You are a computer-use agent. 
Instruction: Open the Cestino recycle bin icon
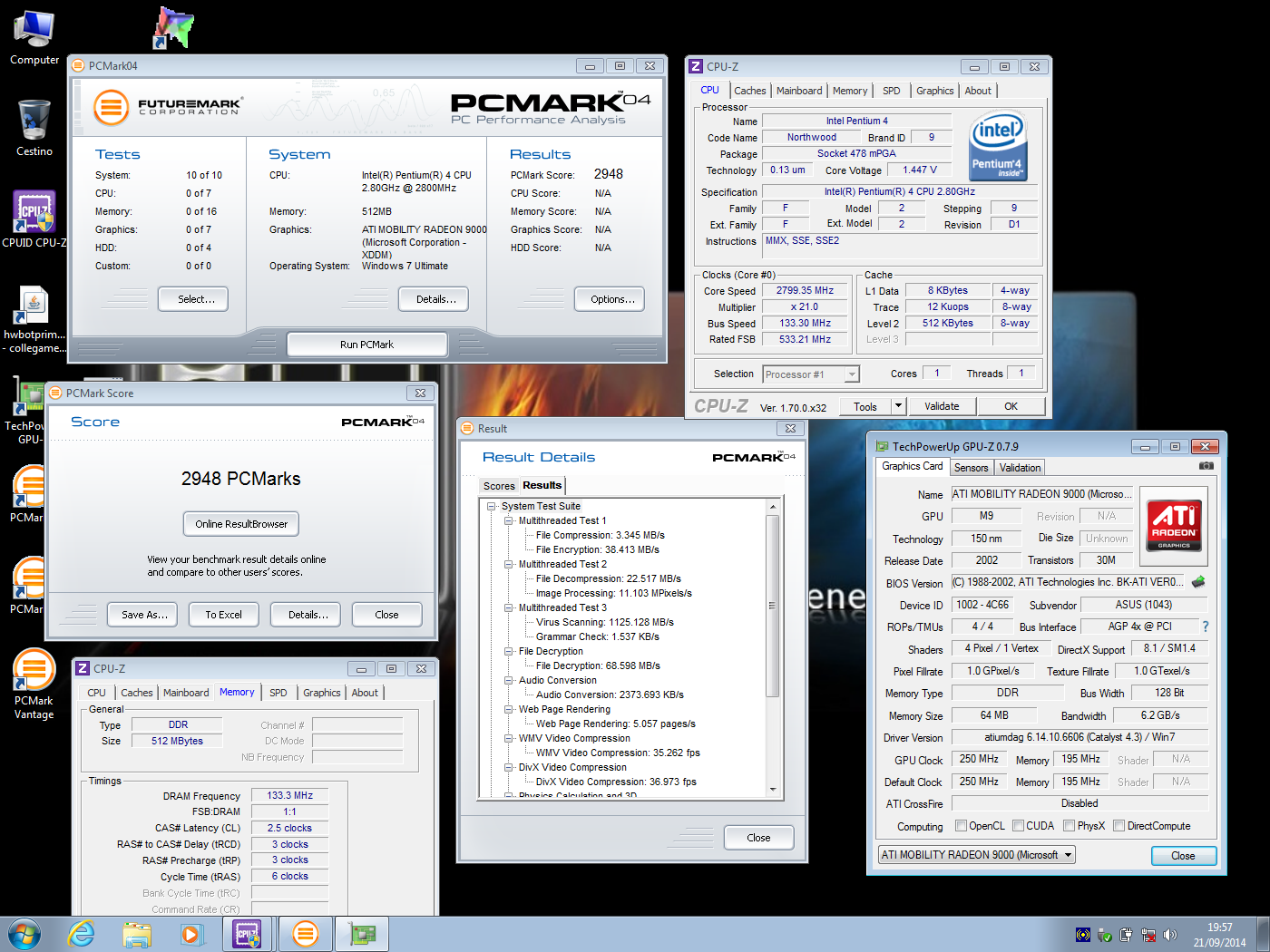point(34,128)
